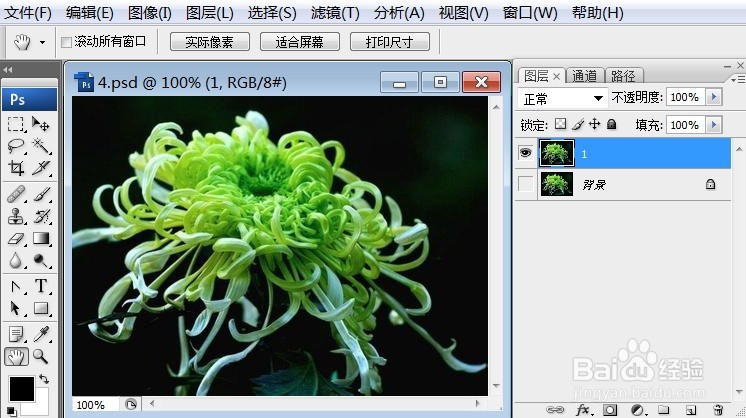This screenshot has width=746, height=418.
Task: Select the History Brush tool
Action: point(41,216)
